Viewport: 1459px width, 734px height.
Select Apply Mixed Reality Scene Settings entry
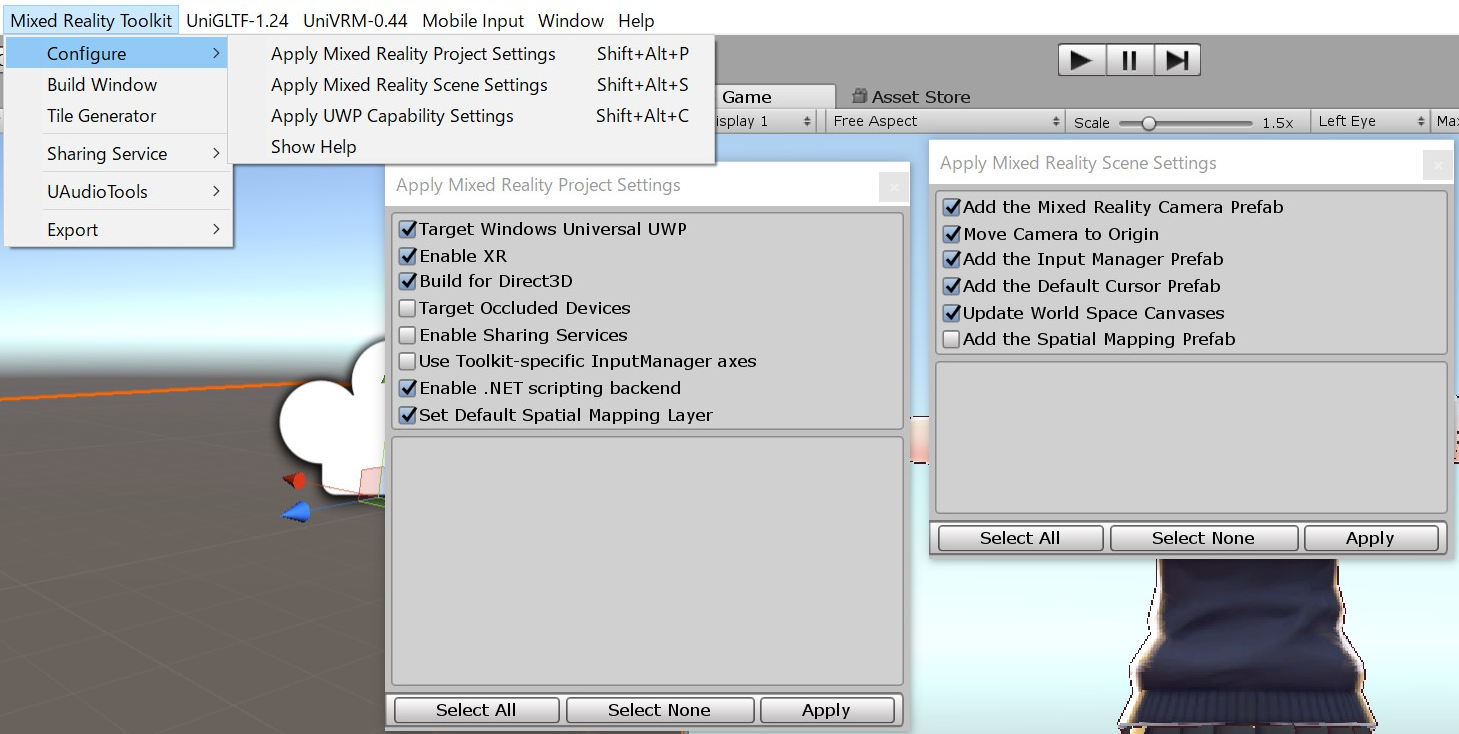[x=472, y=84]
